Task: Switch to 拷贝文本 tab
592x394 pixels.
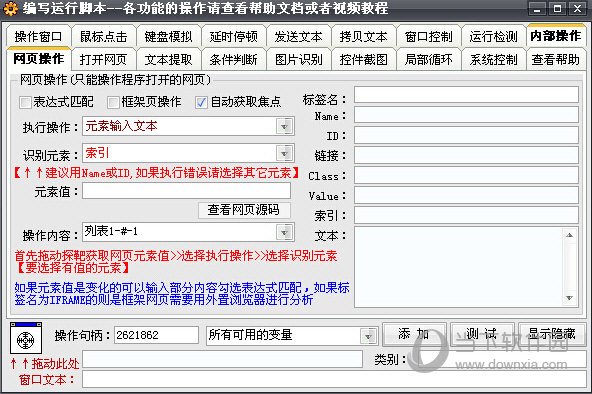Action: coord(363,37)
